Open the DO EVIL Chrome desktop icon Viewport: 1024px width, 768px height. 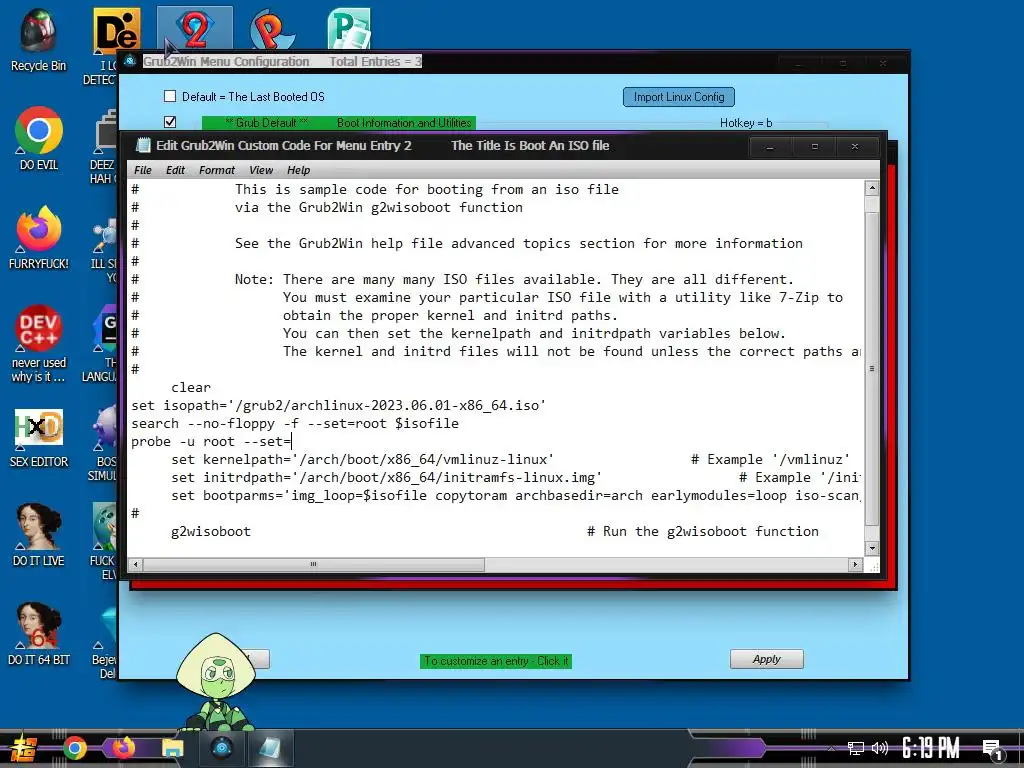[38, 138]
